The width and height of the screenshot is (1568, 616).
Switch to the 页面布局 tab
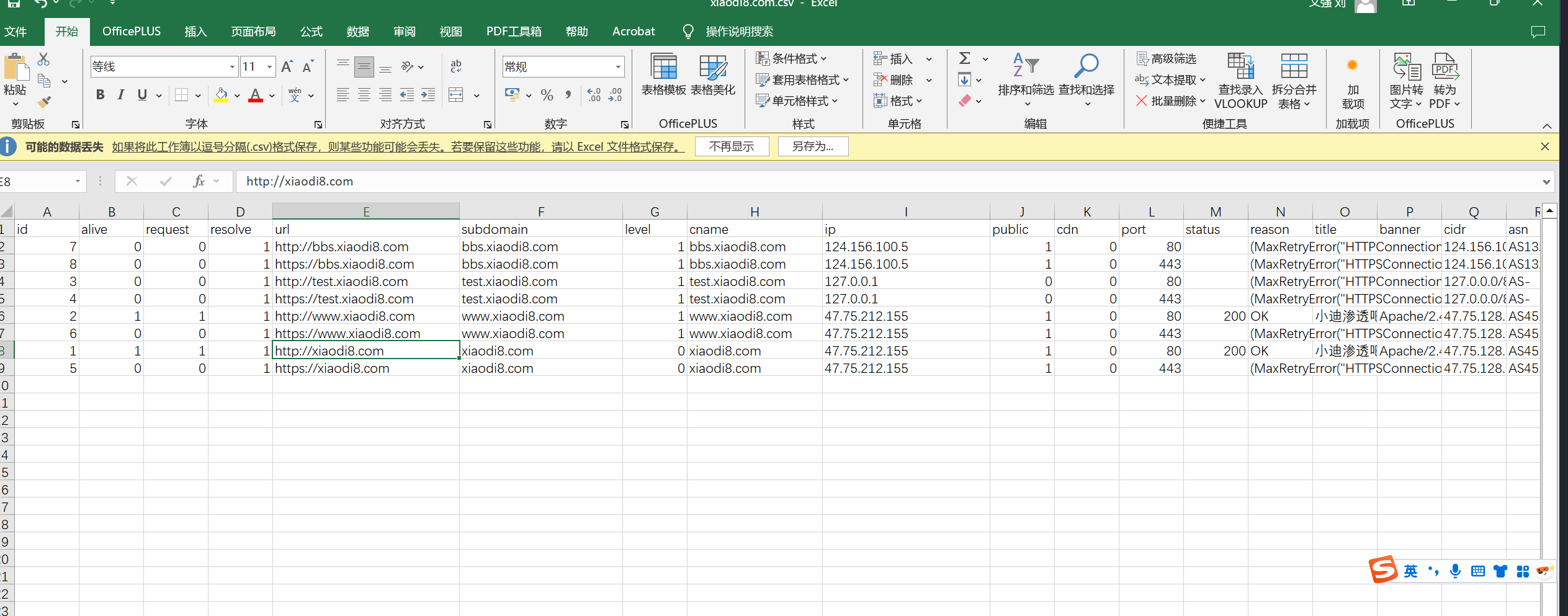[253, 32]
